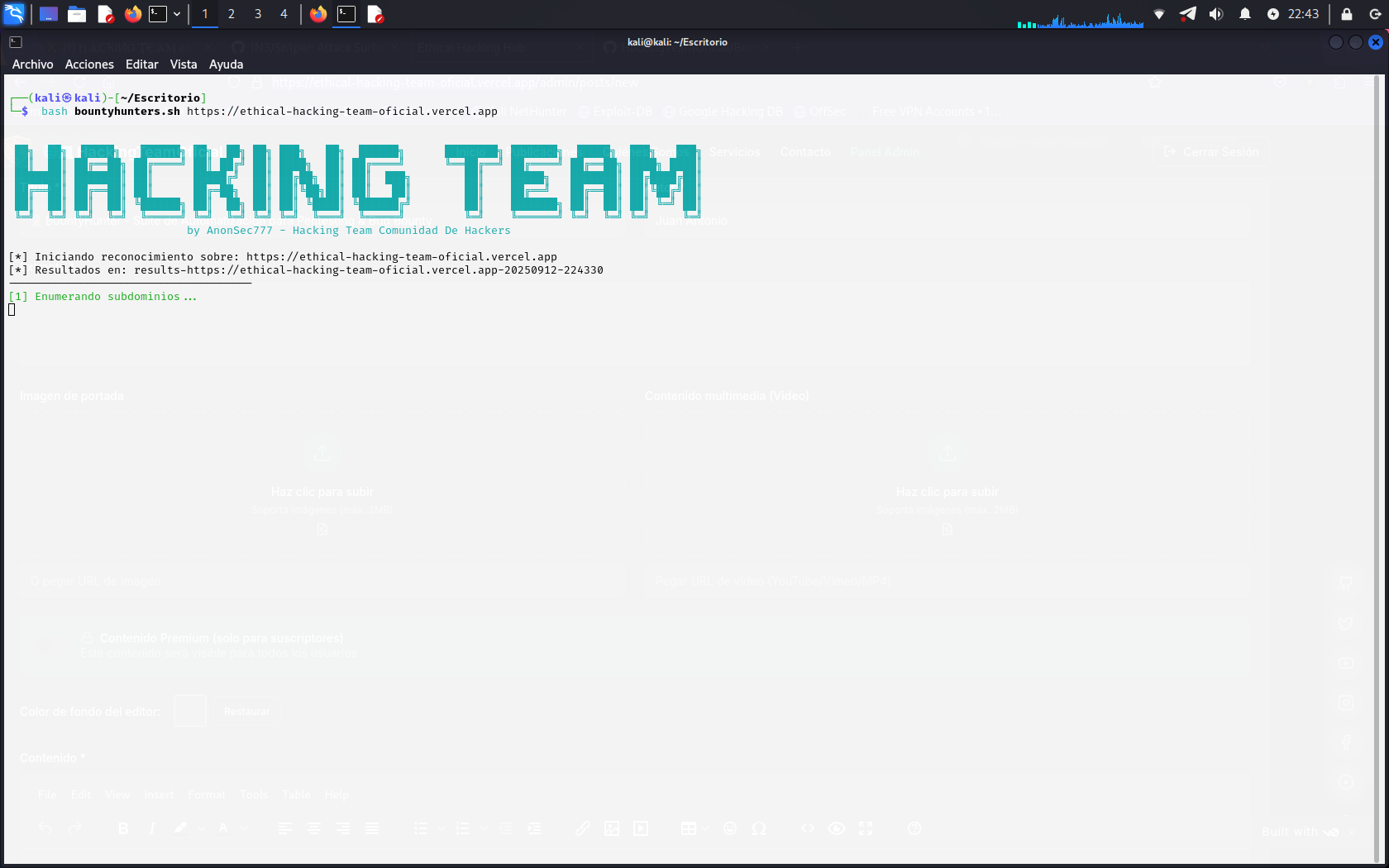Click the editor background color swatch

[x=190, y=711]
